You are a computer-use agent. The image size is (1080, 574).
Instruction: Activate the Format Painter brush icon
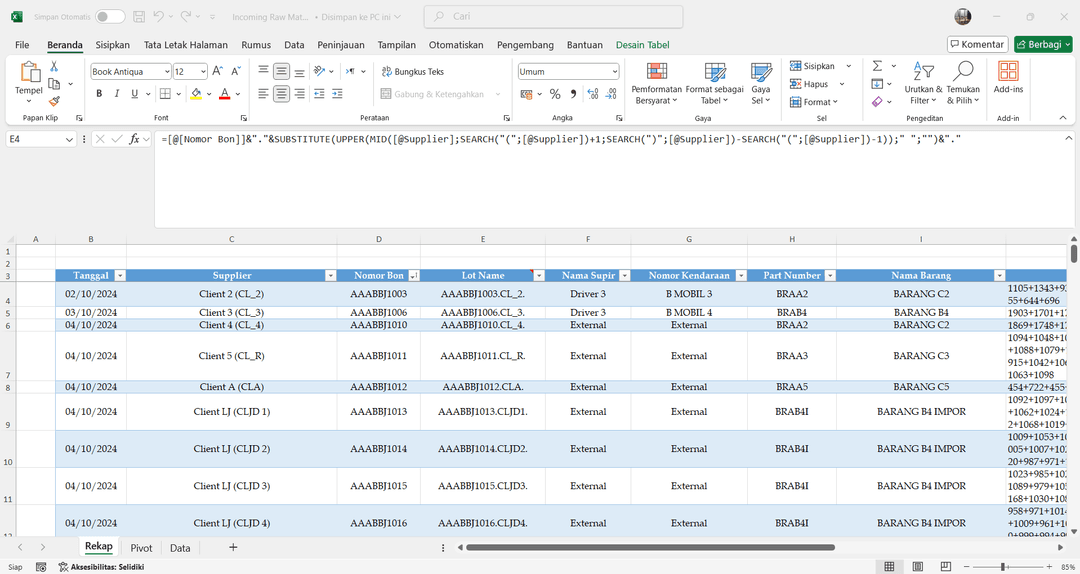54,101
